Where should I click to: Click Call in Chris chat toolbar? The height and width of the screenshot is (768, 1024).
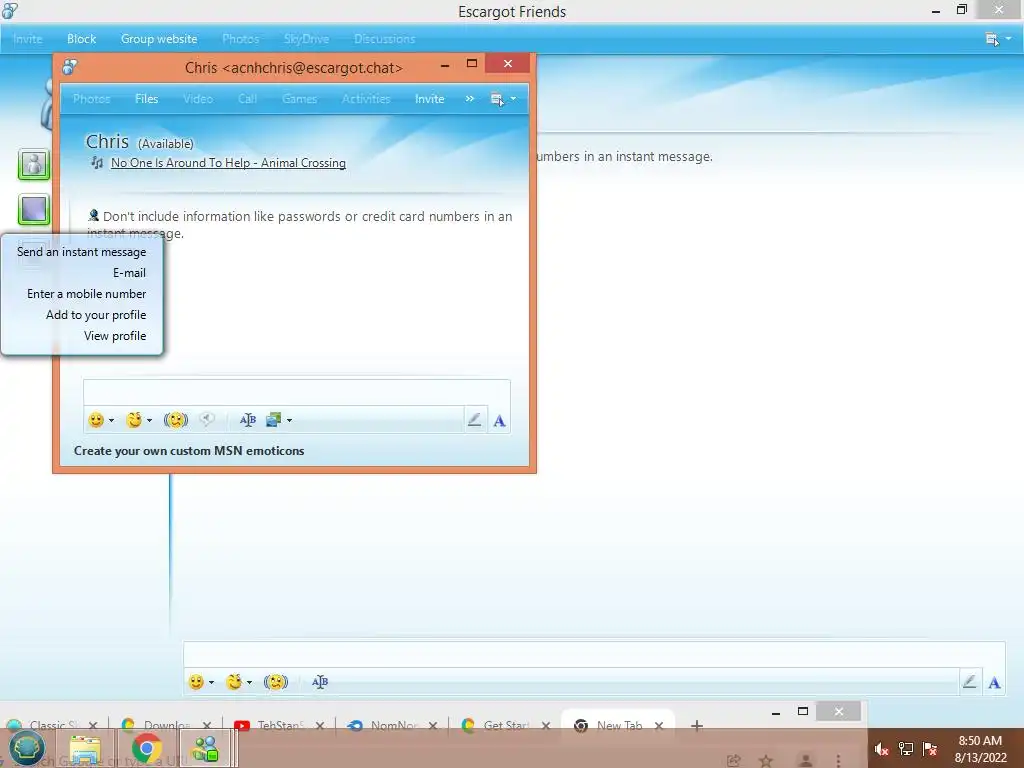pos(248,99)
